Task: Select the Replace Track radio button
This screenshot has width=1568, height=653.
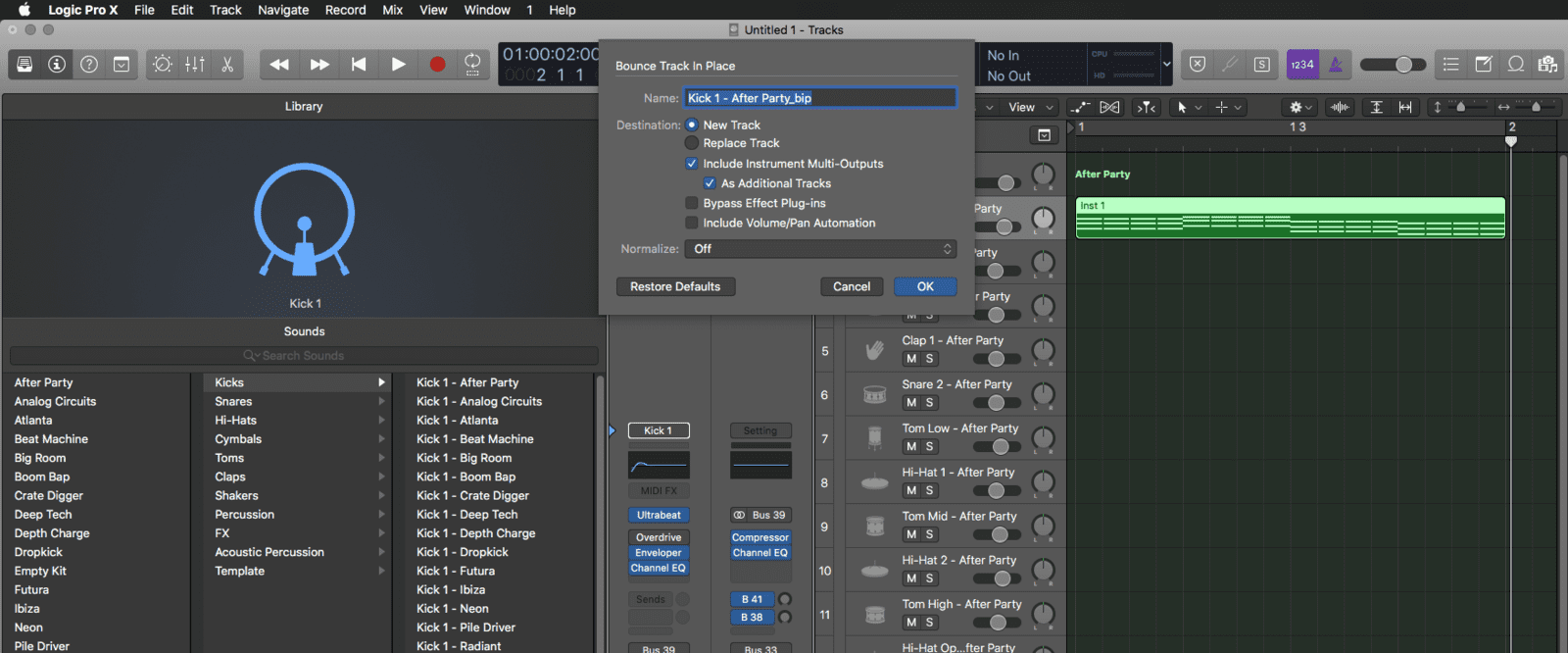Action: 692,143
